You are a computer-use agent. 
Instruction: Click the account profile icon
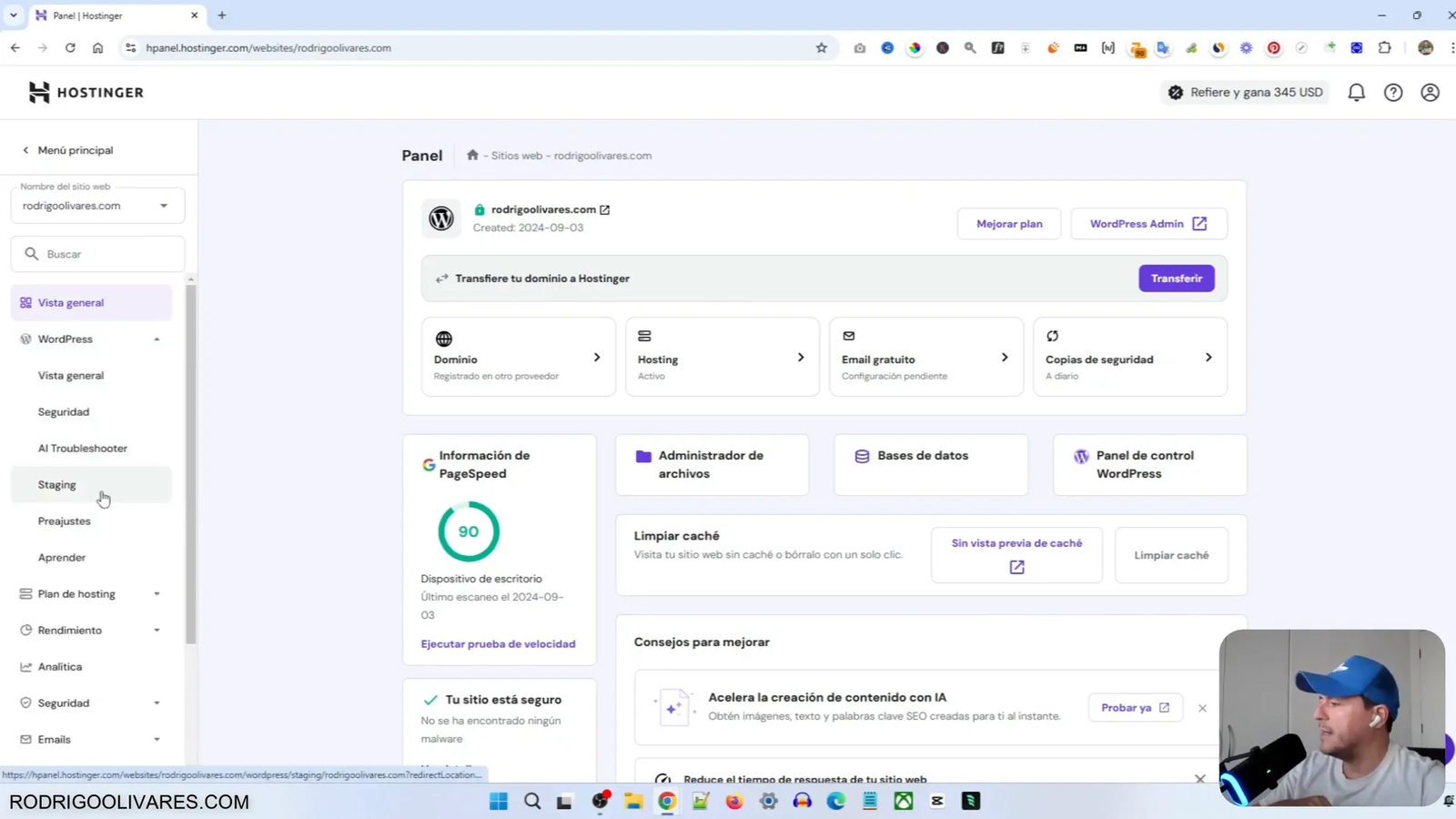click(1429, 92)
